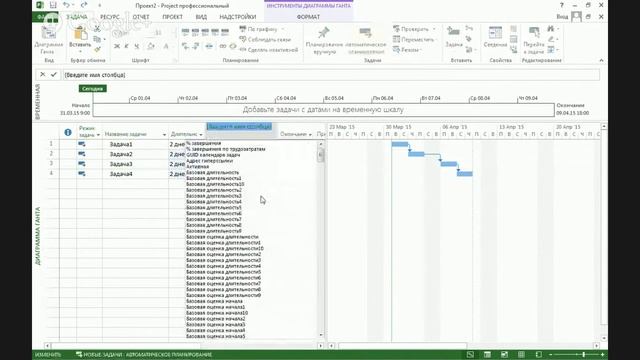Click the Link tasks chain icon
This screenshot has height=360, width=640.
click(x=223, y=46)
